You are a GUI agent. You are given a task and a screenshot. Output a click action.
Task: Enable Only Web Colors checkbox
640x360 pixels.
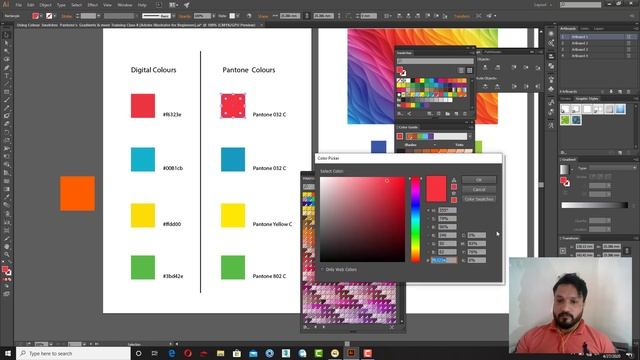coord(322,269)
